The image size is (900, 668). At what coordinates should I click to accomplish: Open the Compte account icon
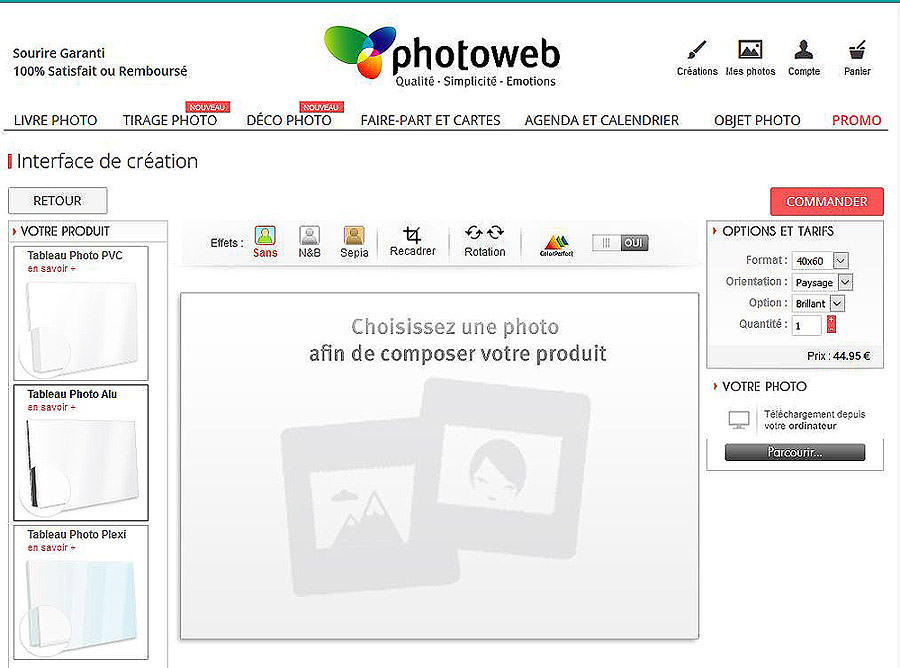(x=804, y=55)
